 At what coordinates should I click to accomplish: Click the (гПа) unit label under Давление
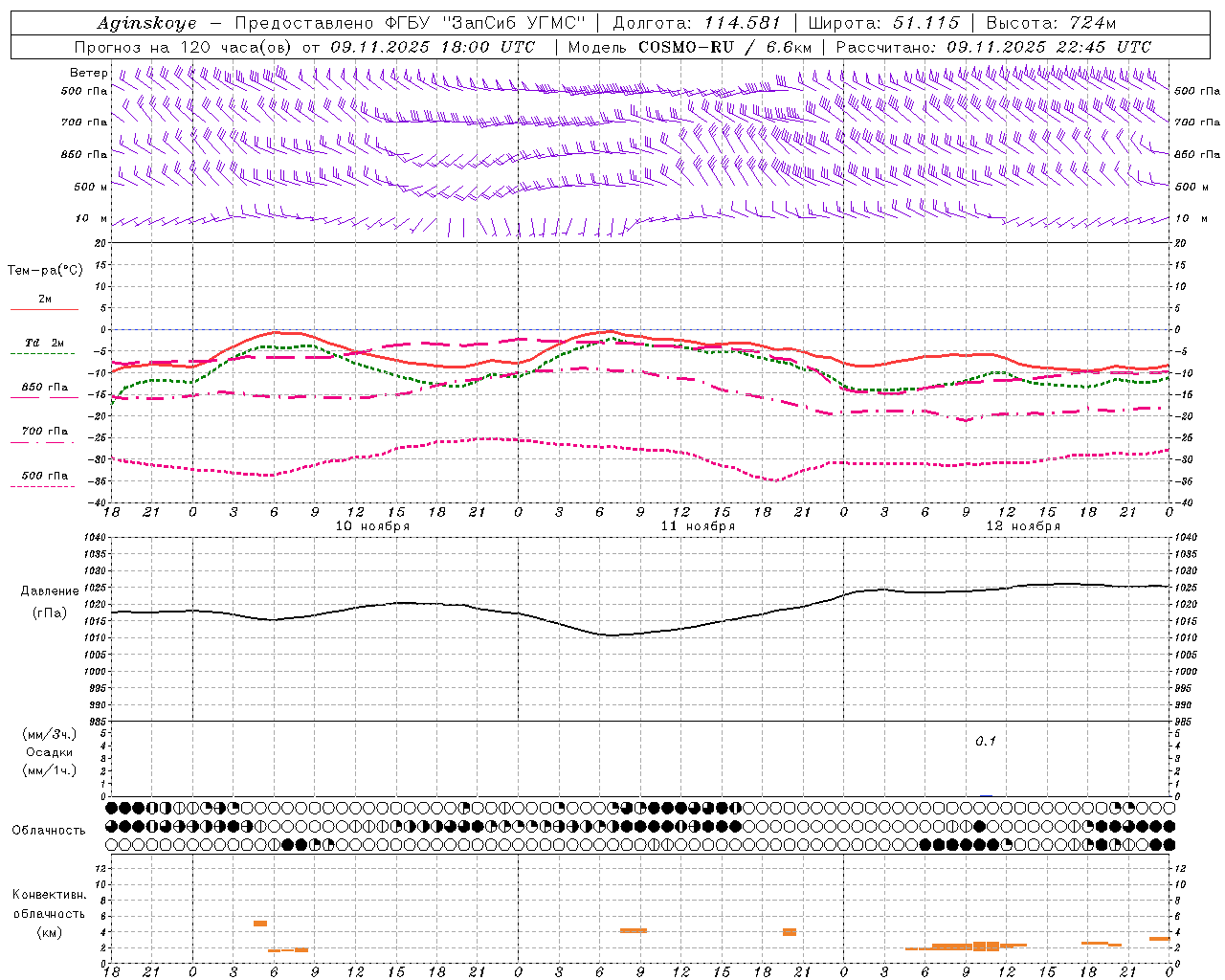click(49, 612)
